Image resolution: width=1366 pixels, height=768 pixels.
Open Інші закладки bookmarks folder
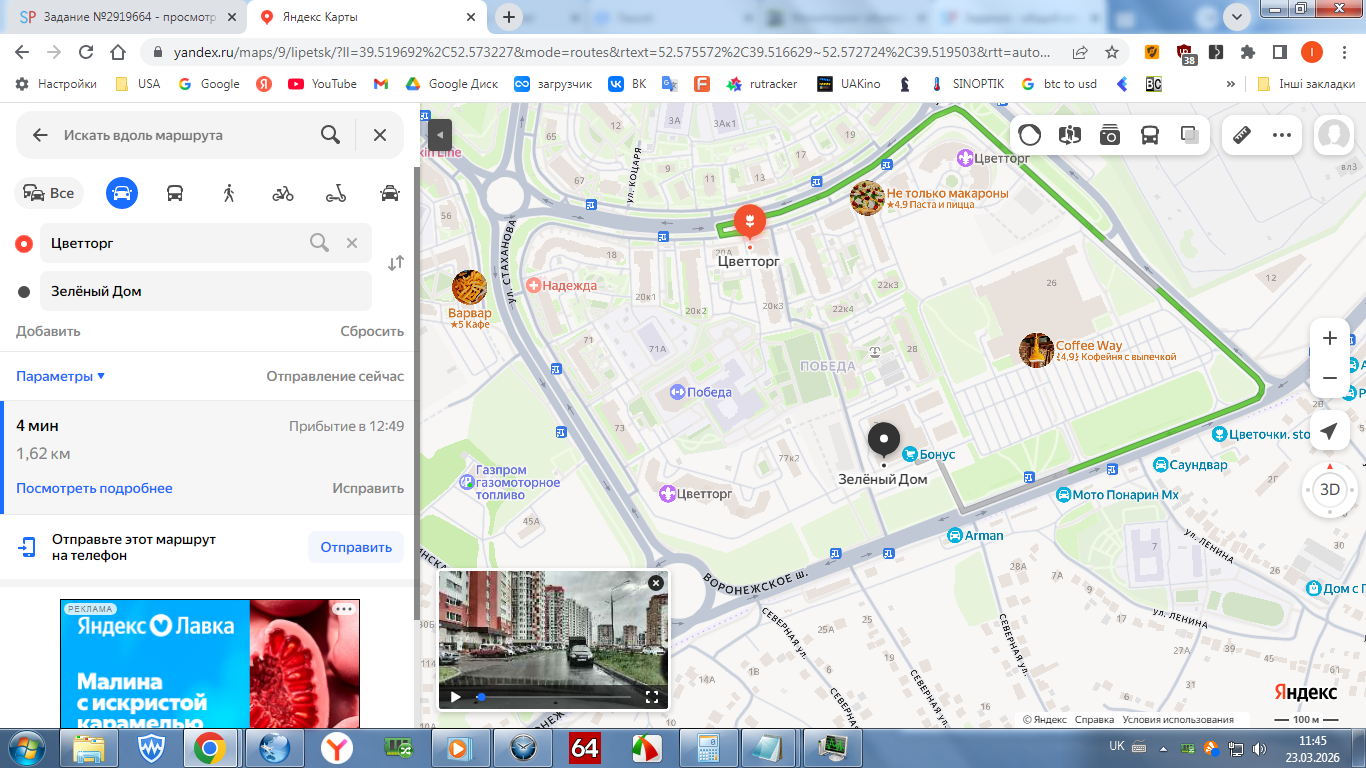(1307, 84)
